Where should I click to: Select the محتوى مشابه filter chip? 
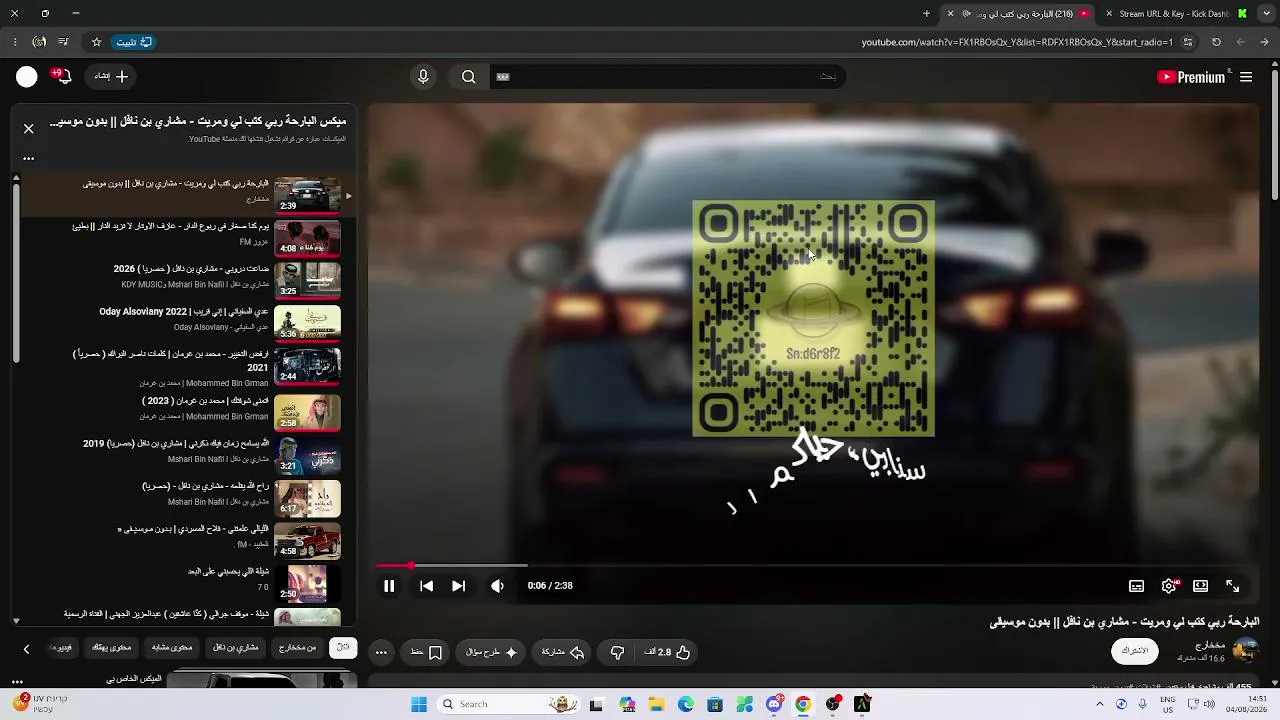click(x=172, y=648)
